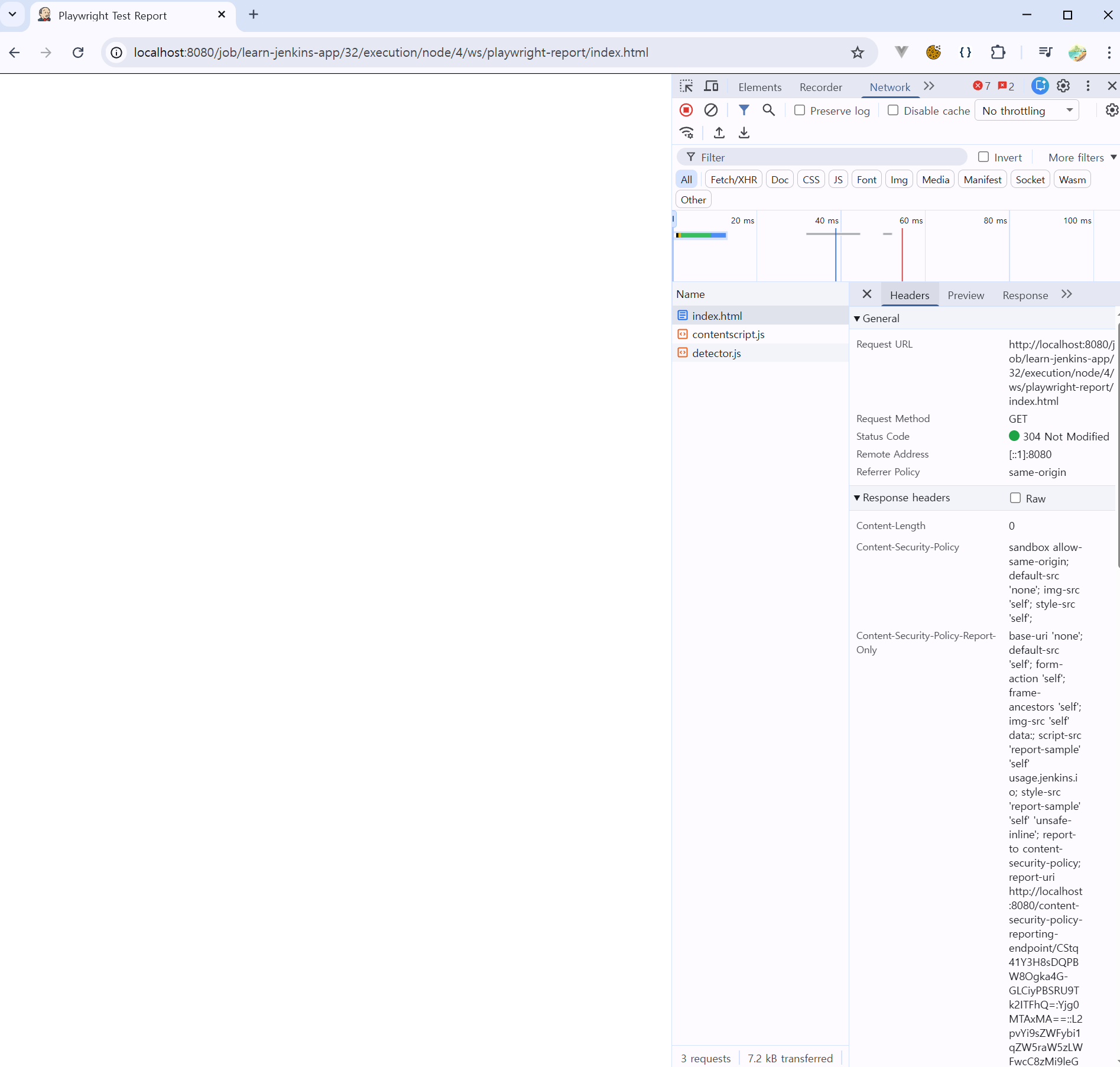Filter requests by CSS
Viewport: 1120px width, 1067px height.
pyautogui.click(x=811, y=180)
